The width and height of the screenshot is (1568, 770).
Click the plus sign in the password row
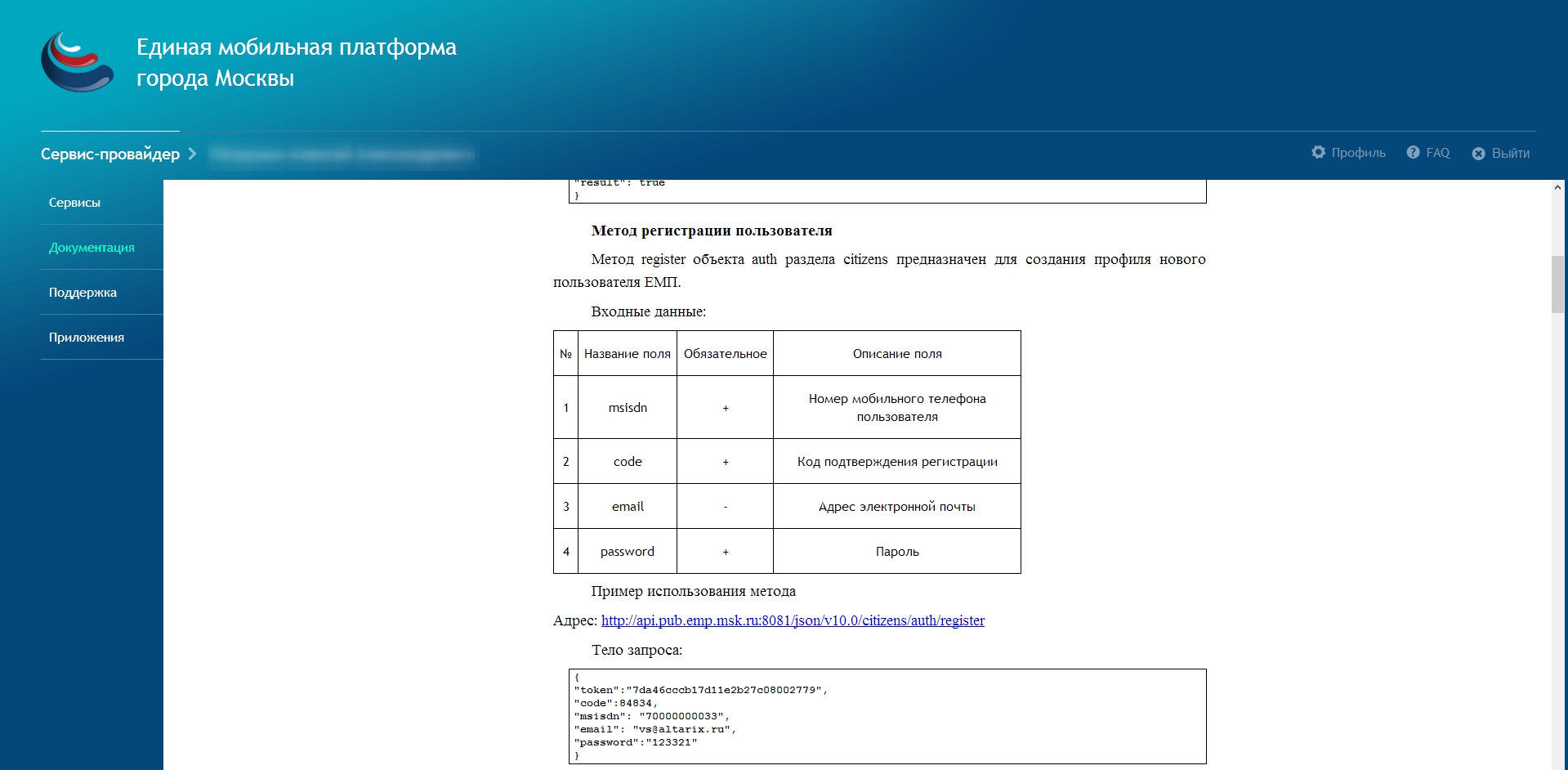725,552
